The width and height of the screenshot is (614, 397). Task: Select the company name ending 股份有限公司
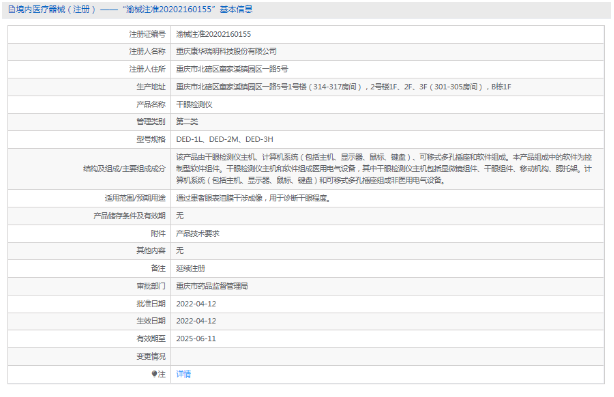(x=226, y=51)
